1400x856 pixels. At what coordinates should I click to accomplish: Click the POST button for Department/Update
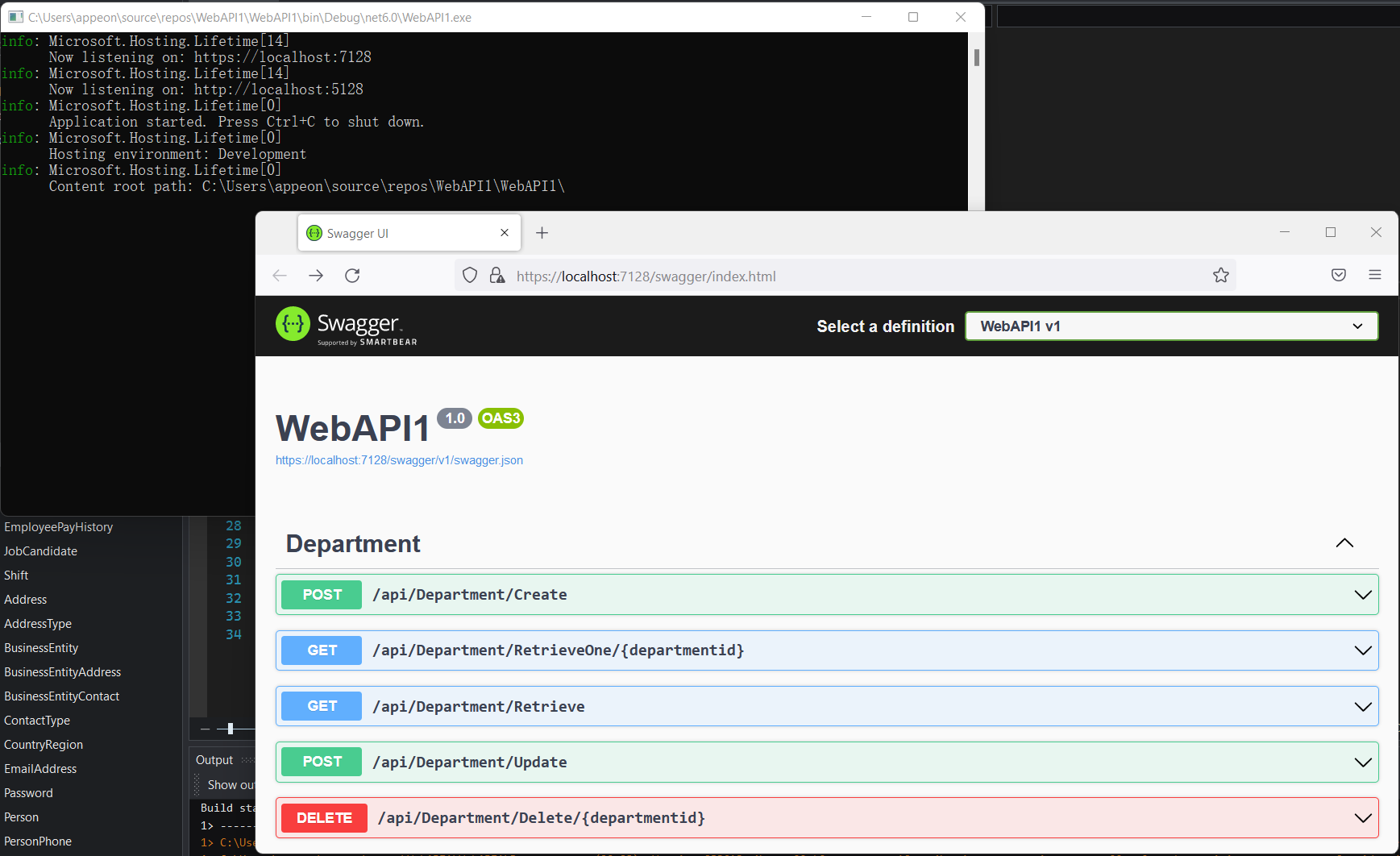click(x=322, y=763)
